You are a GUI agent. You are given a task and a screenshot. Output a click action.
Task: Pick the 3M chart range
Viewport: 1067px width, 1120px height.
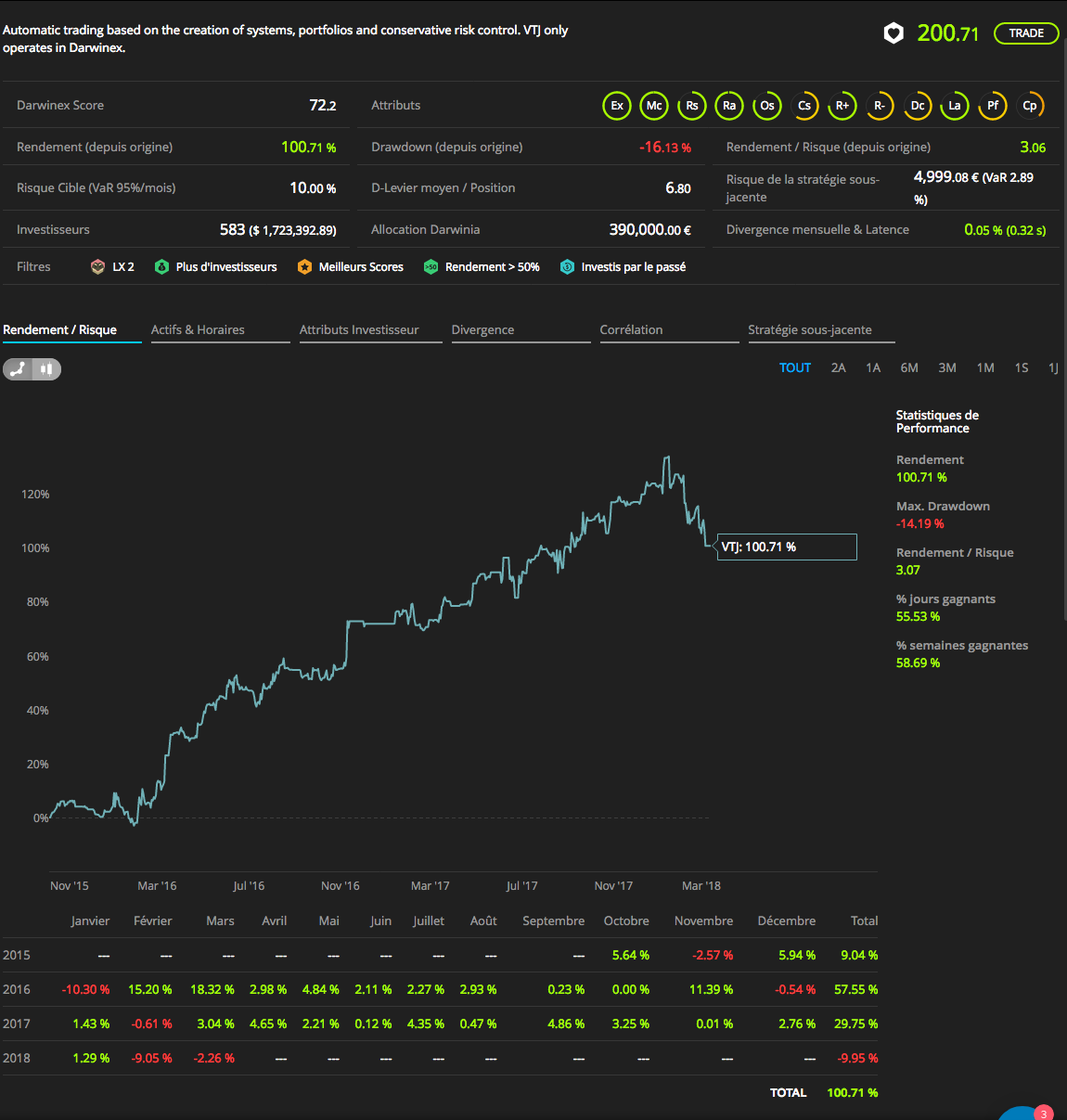coord(947,368)
